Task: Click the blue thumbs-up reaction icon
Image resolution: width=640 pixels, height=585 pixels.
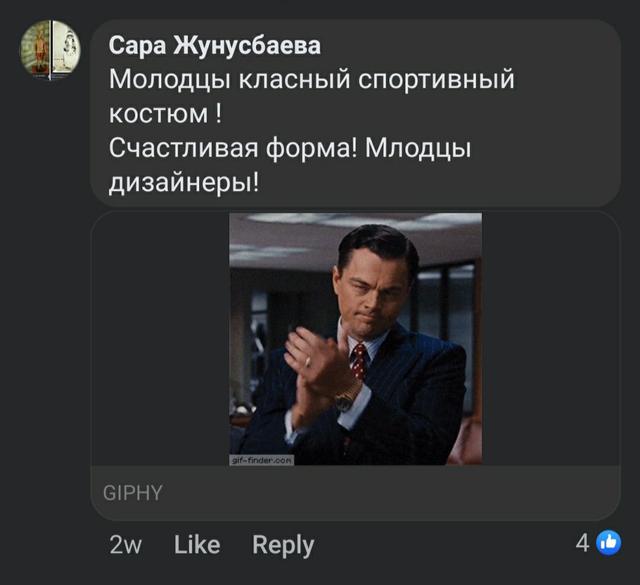Action: pyautogui.click(x=608, y=543)
